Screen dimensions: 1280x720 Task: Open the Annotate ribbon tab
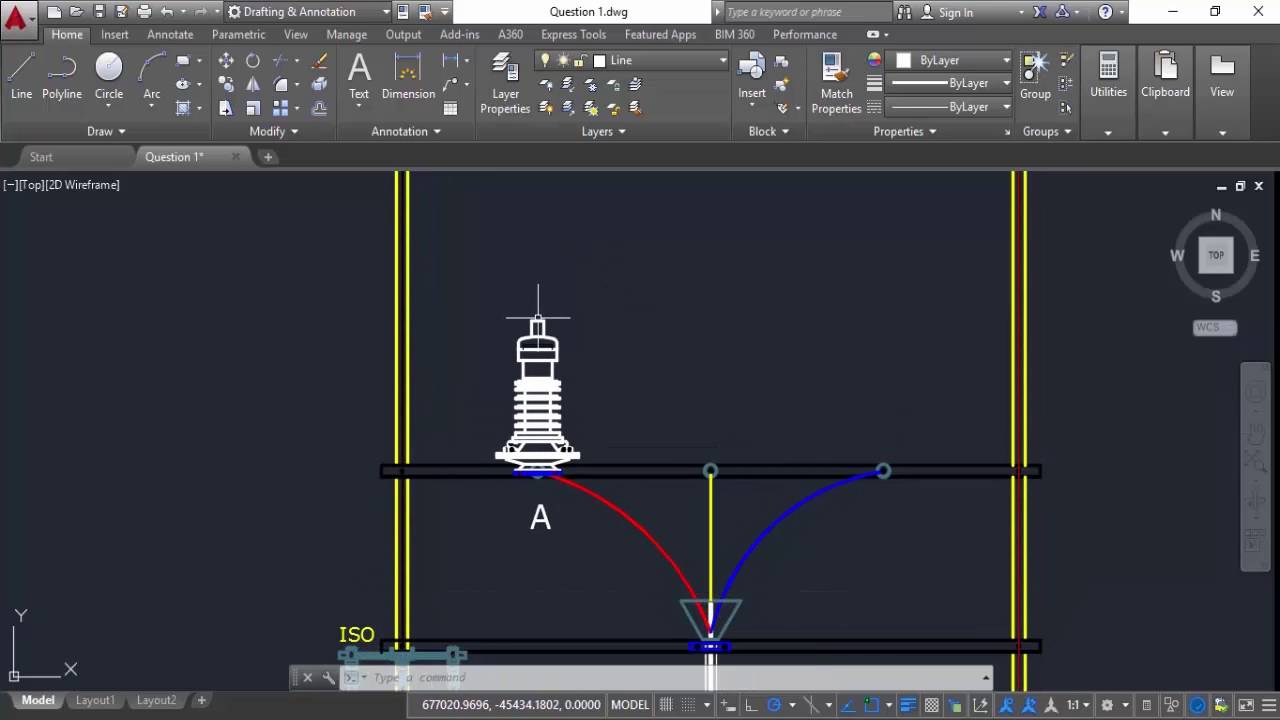point(170,34)
